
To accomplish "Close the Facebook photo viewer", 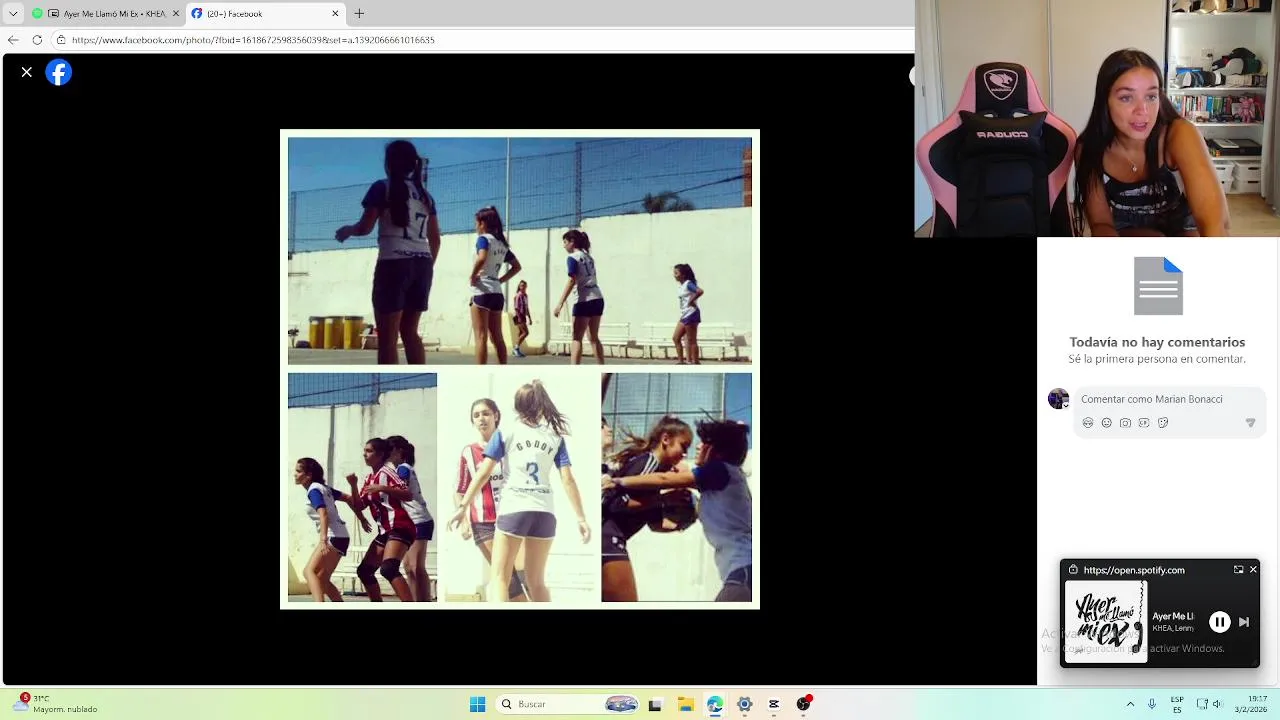I will (27, 72).
